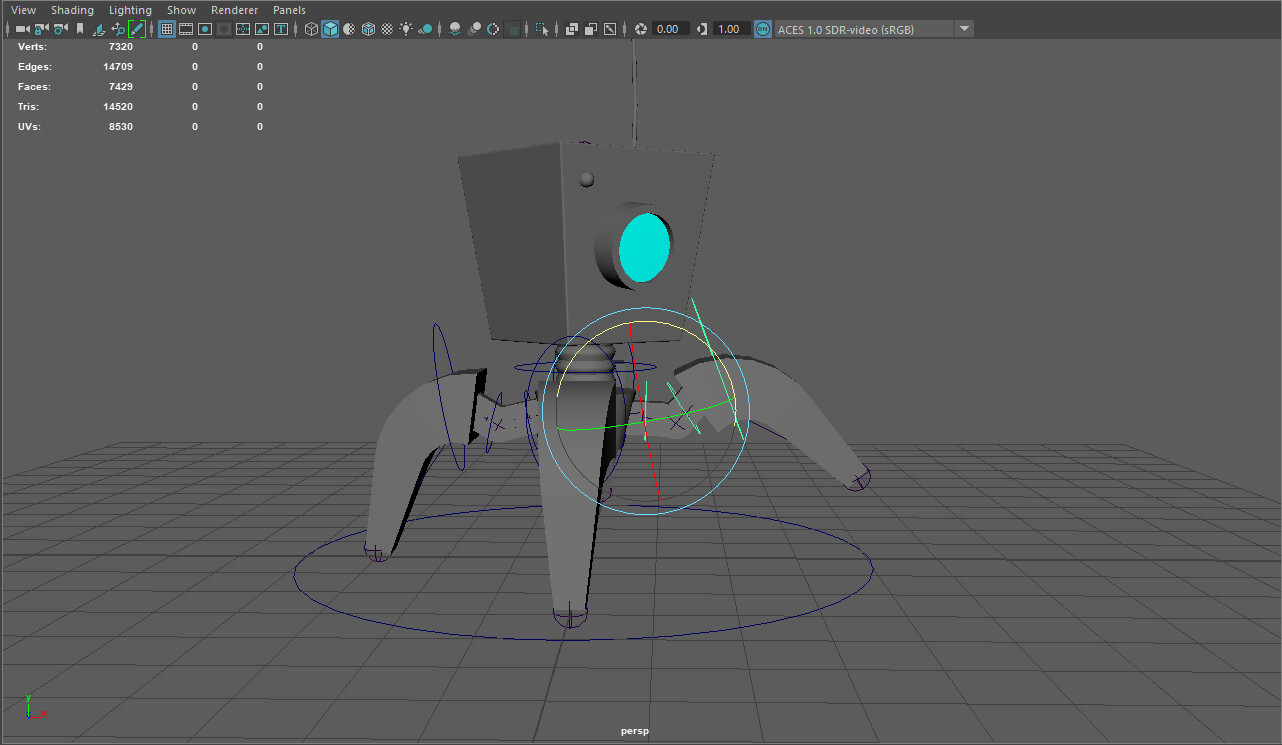Open the camera attribute editor icon
1282x745 pixels.
point(57,28)
